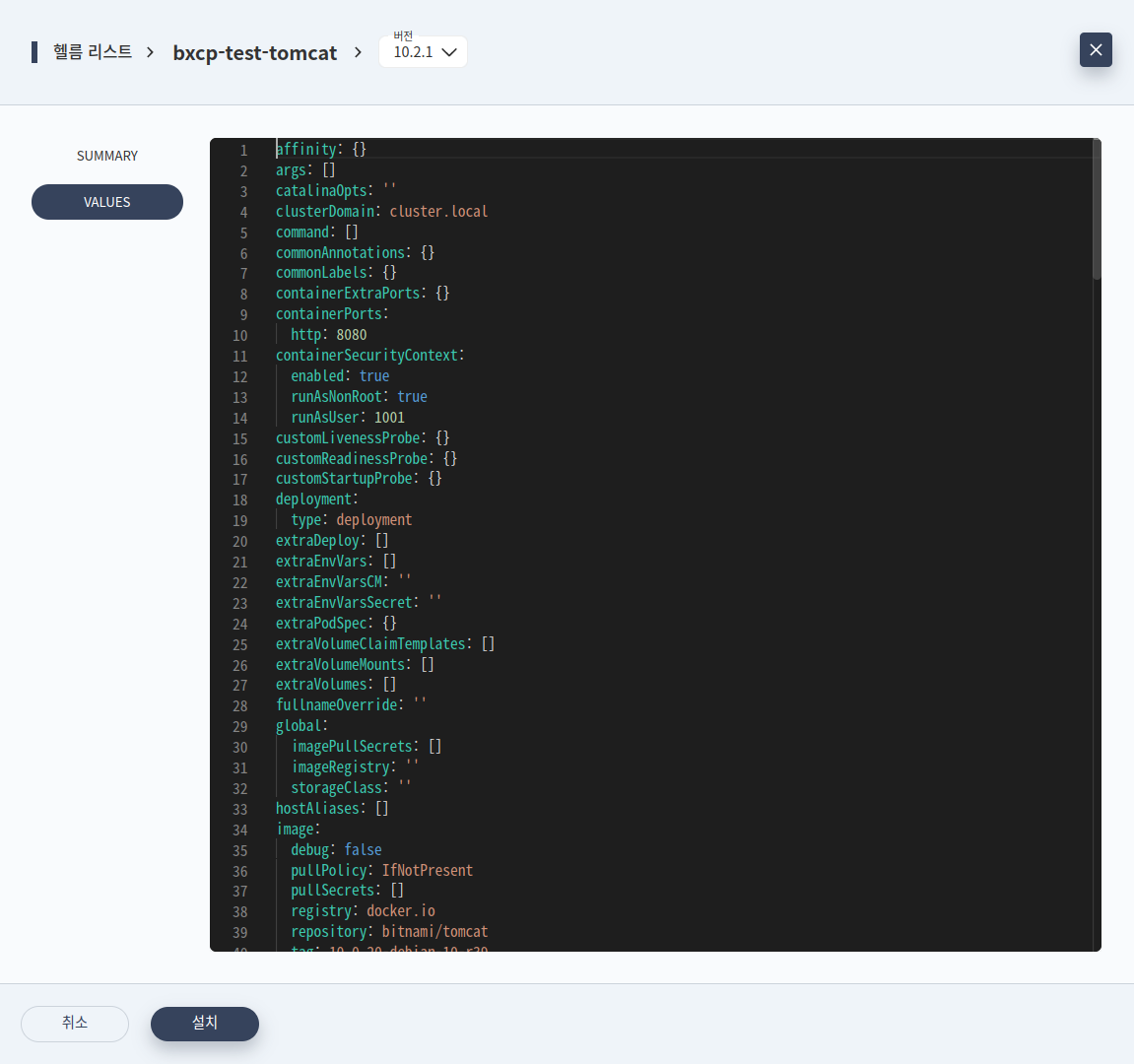Viewport: 1134px width, 1064px height.
Task: Click the chevron after bxcp-test-tomcat
Action: point(358,52)
